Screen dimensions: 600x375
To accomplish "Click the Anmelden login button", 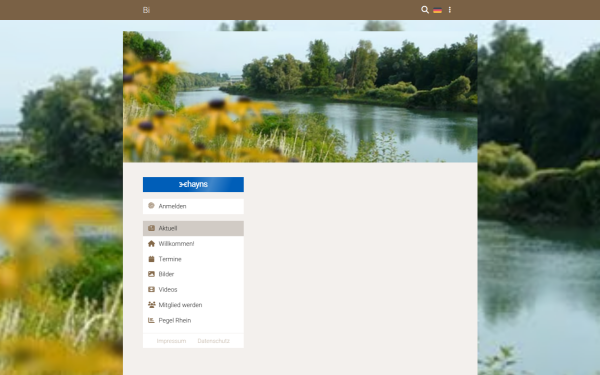I will coord(193,206).
